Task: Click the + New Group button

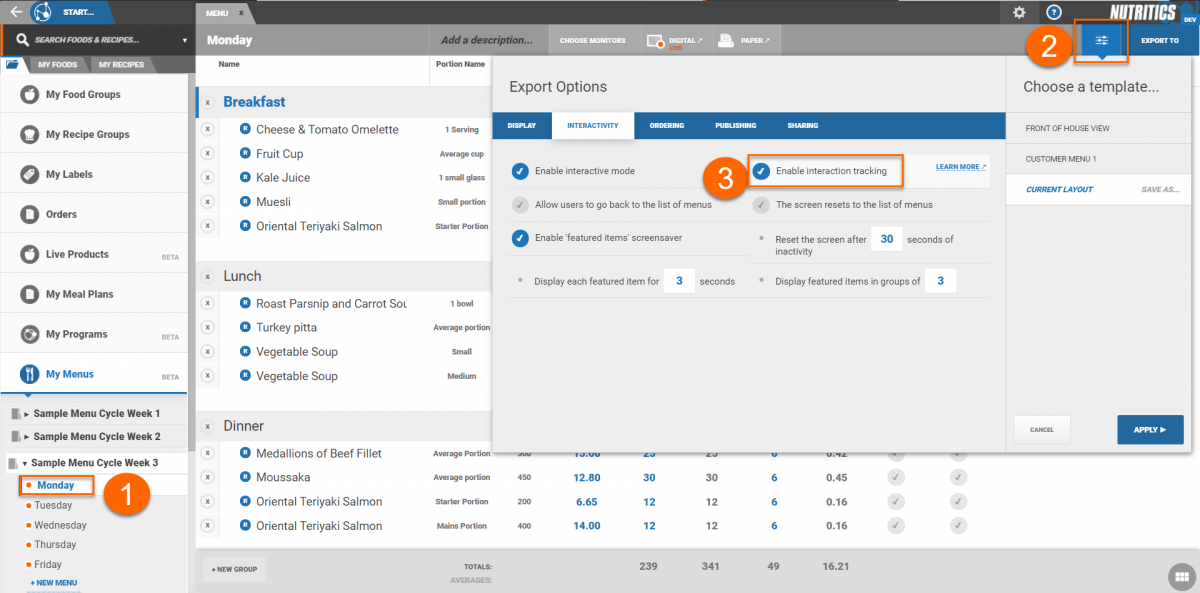Action: 234,569
